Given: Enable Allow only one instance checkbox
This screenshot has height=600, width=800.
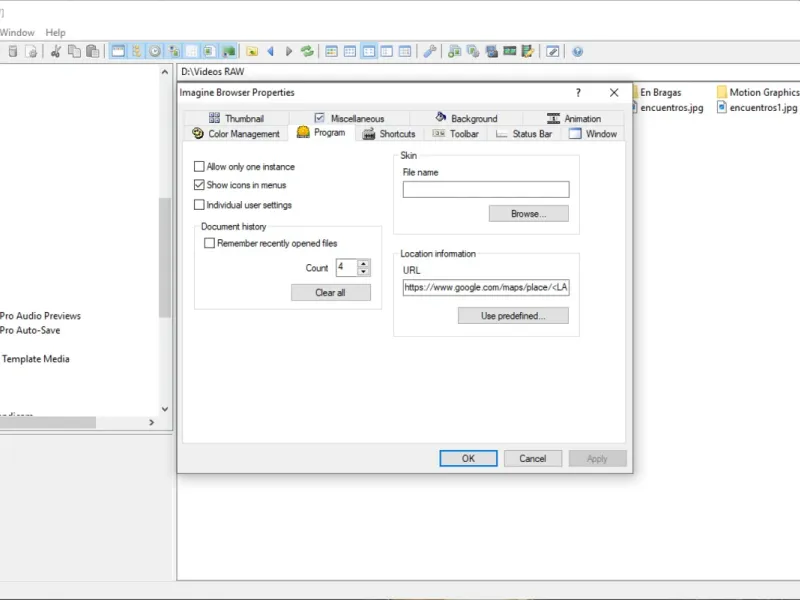Looking at the screenshot, I should (x=199, y=166).
